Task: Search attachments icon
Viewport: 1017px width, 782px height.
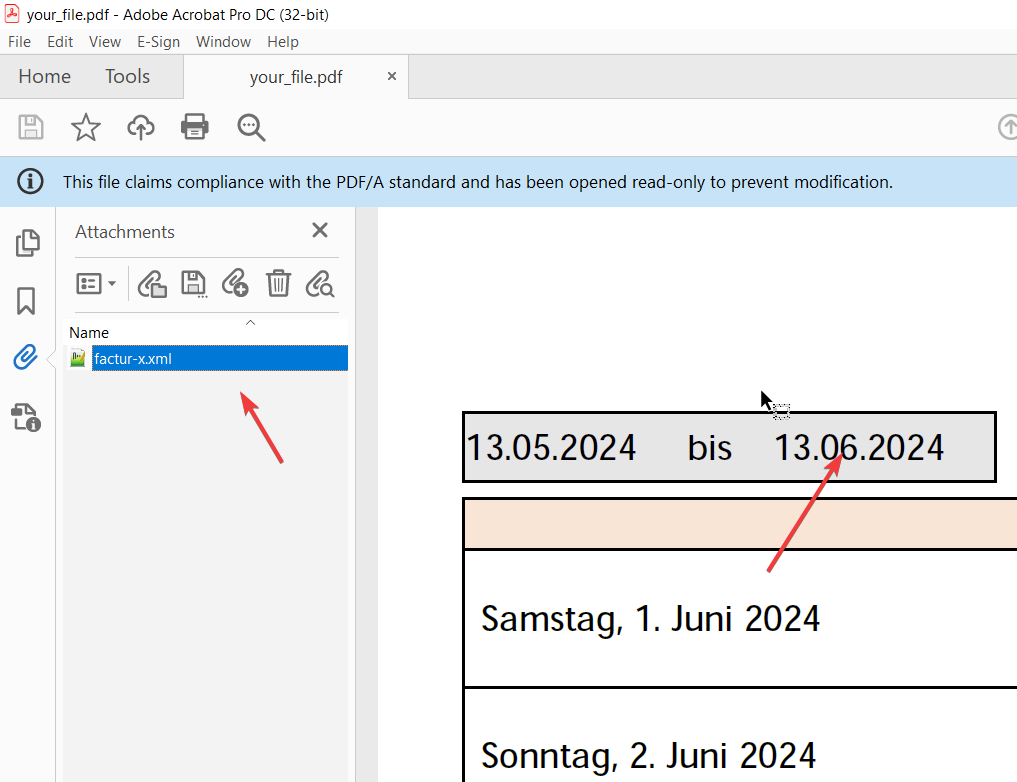Action: (x=320, y=284)
